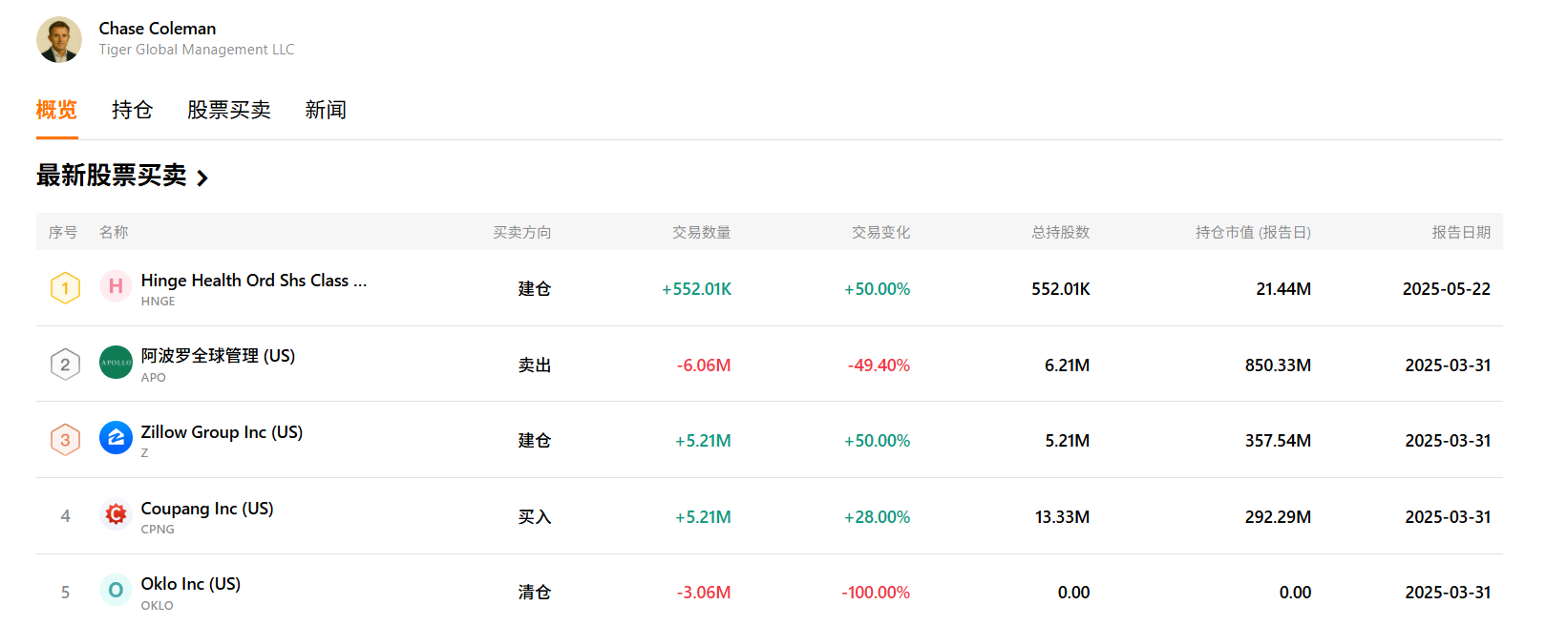The height and width of the screenshot is (626, 1568).
Task: Click the OKLO ticker symbol
Action: 158,606
